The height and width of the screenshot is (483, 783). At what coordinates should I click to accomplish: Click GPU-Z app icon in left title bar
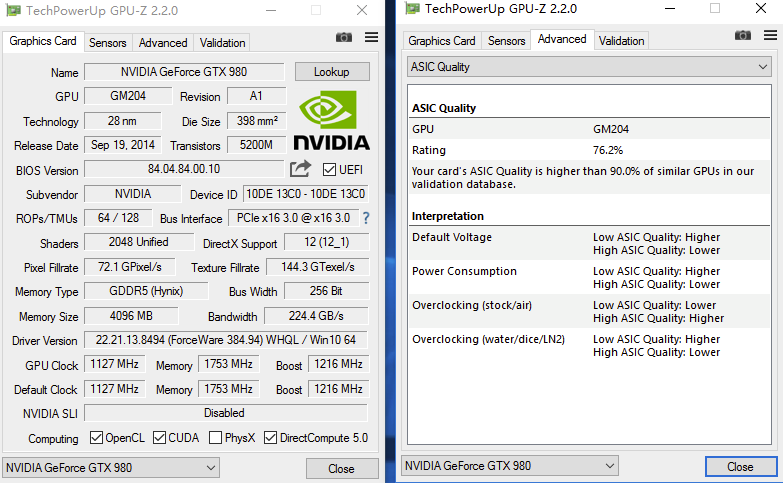point(13,10)
